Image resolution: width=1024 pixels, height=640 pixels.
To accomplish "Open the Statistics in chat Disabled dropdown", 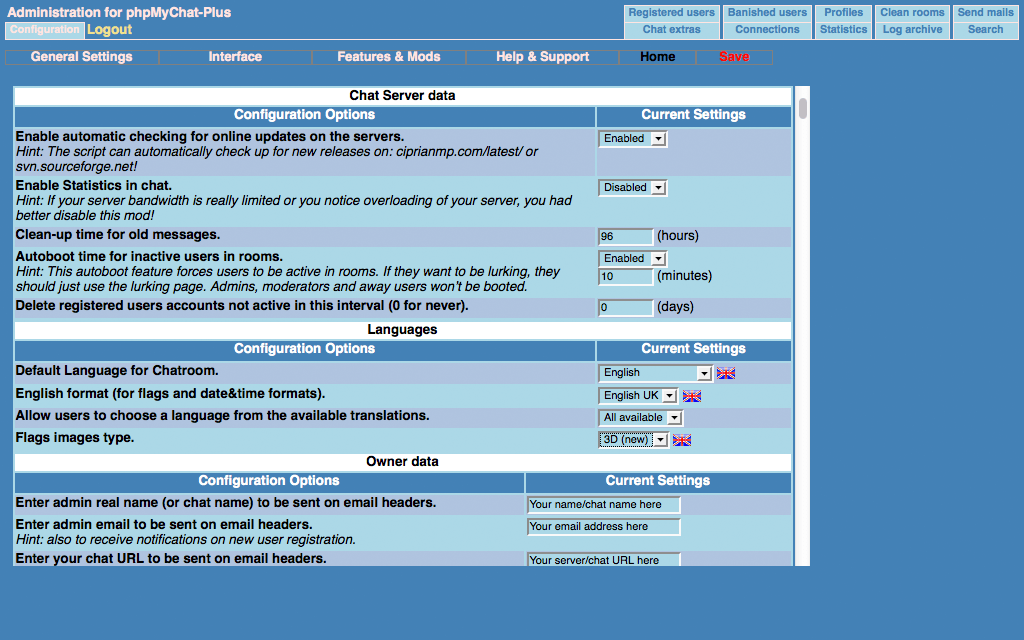I will [632, 188].
